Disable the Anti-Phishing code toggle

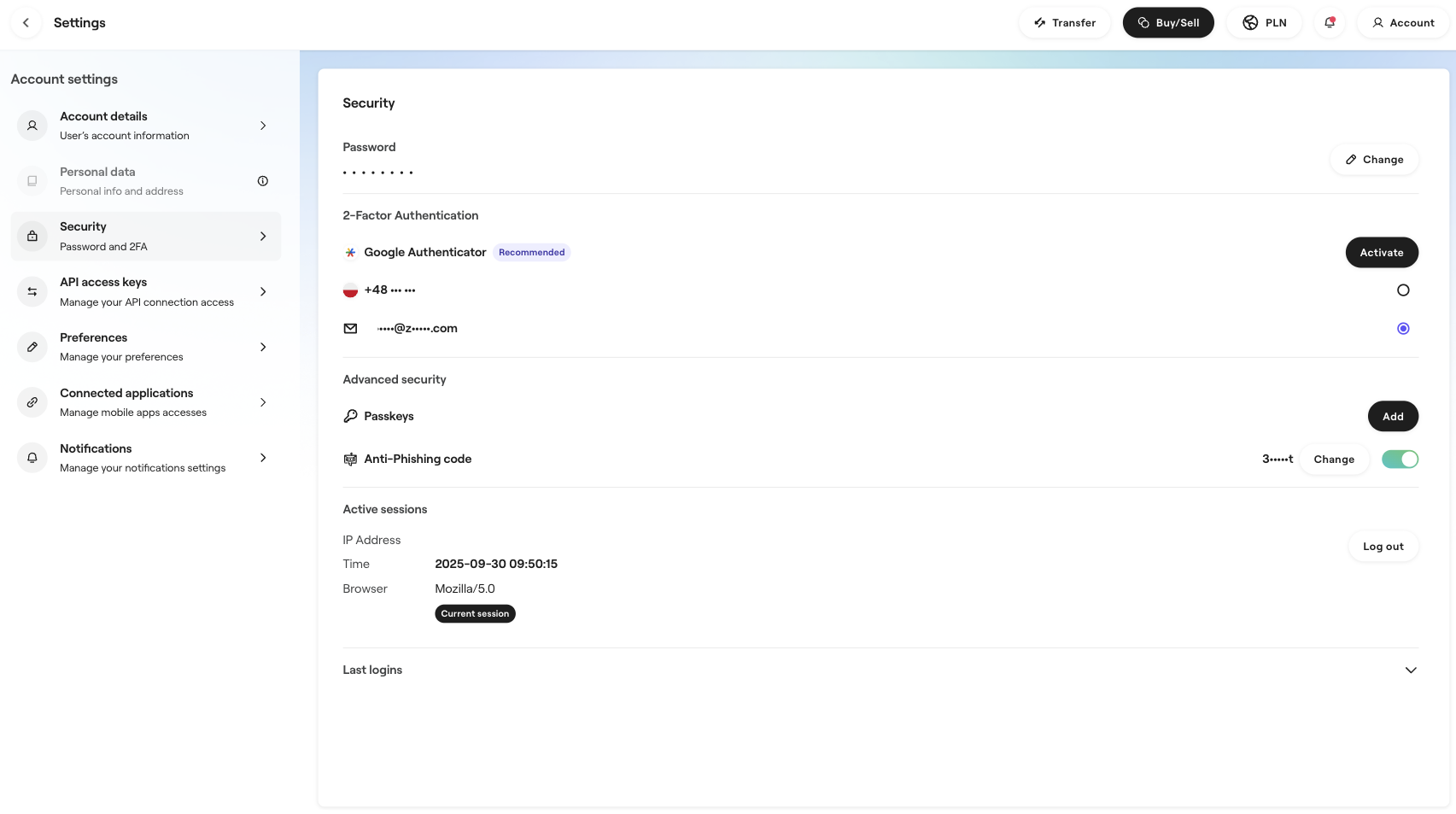tap(1400, 459)
